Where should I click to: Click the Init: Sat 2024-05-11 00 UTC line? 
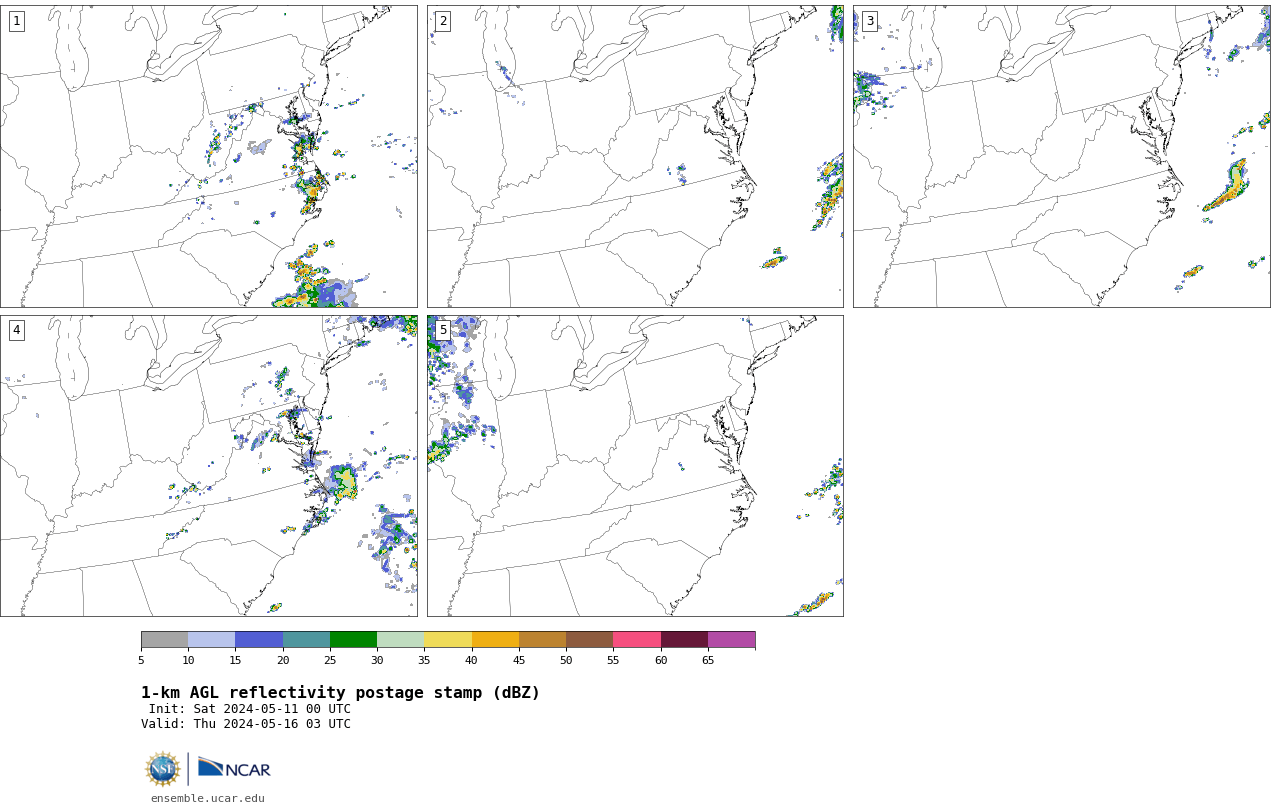pyautogui.click(x=250, y=709)
